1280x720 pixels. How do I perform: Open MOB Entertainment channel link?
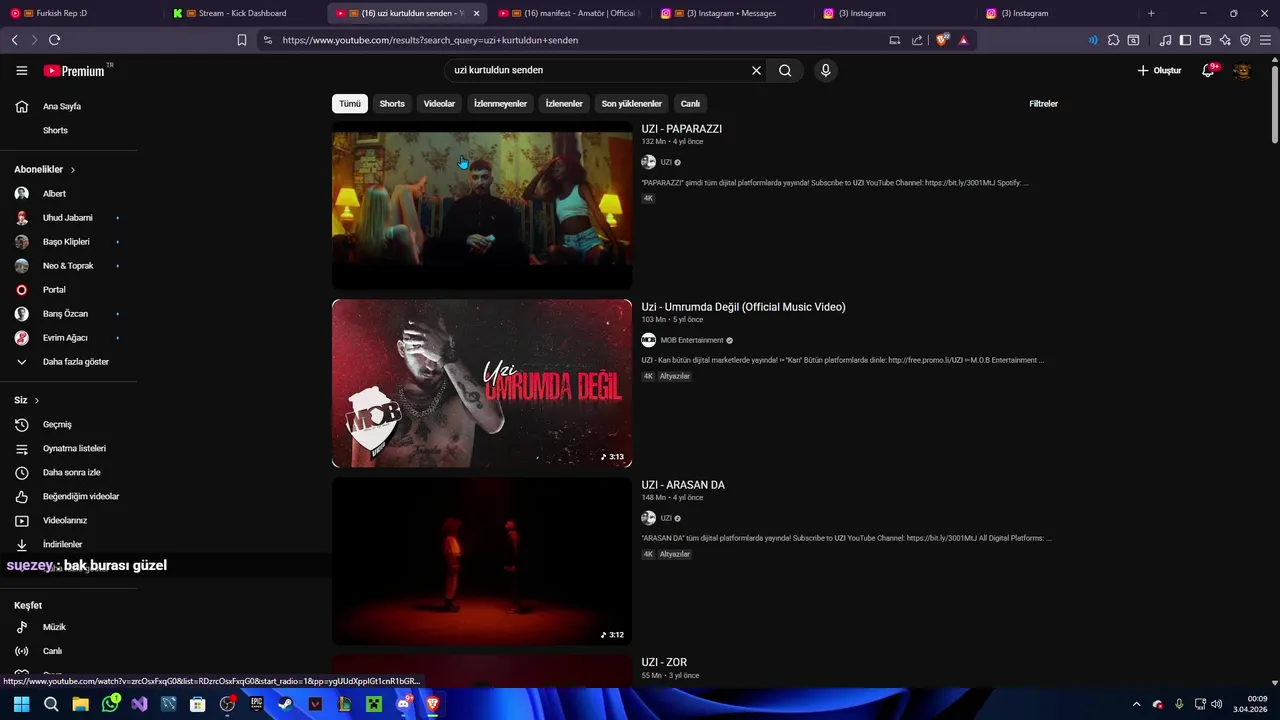pos(692,340)
